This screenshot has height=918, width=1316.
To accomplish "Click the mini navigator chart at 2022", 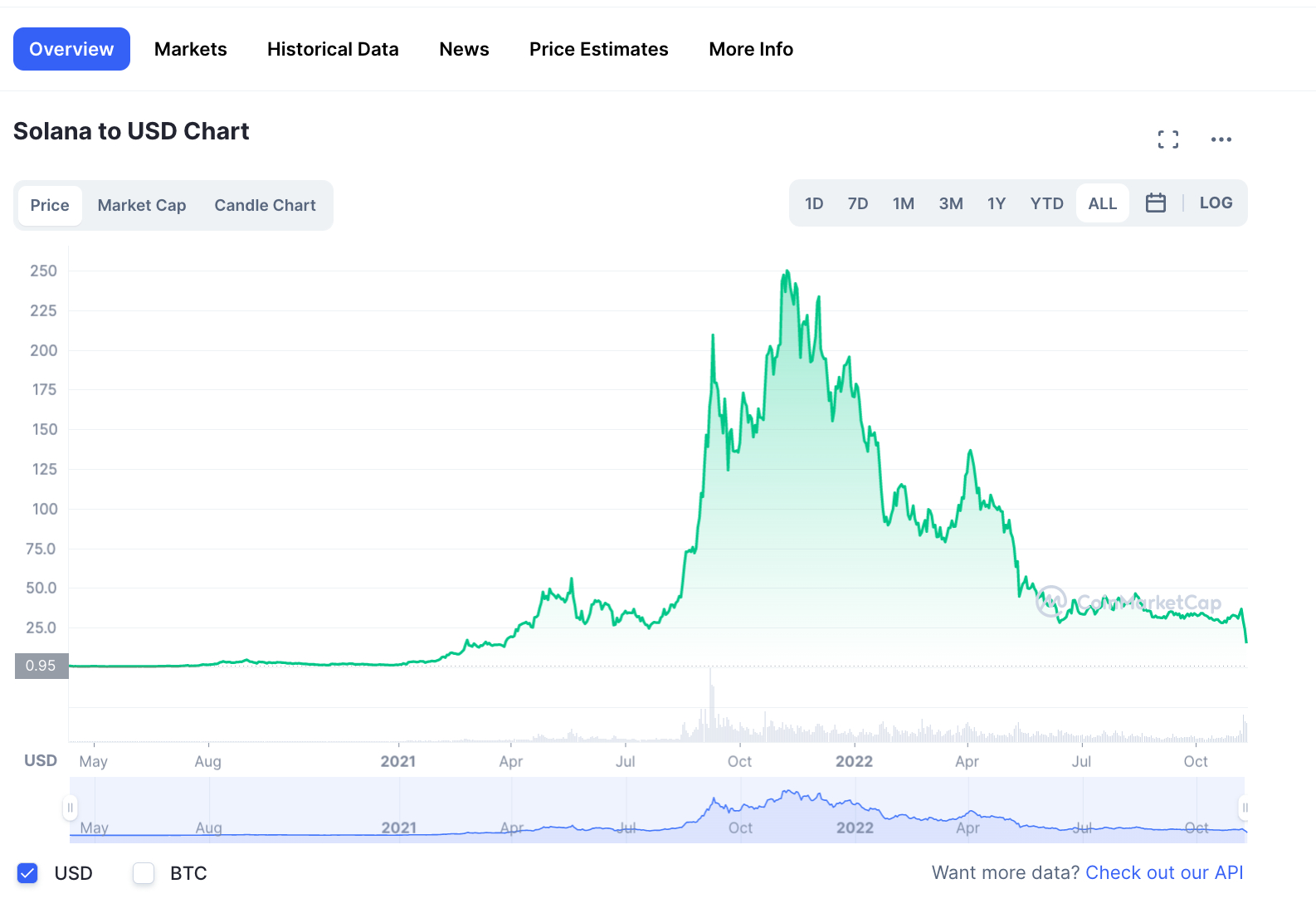I will click(x=855, y=828).
